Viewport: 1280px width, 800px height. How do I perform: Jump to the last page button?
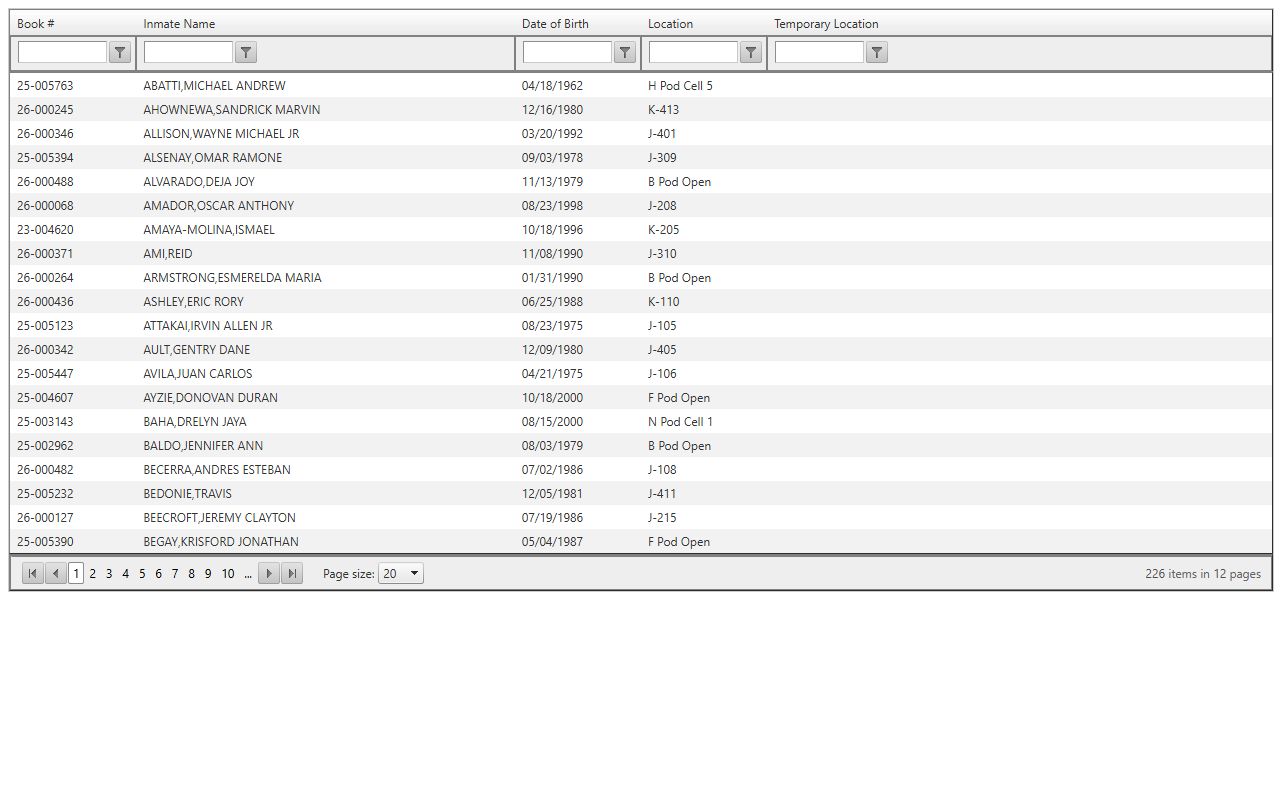click(292, 574)
